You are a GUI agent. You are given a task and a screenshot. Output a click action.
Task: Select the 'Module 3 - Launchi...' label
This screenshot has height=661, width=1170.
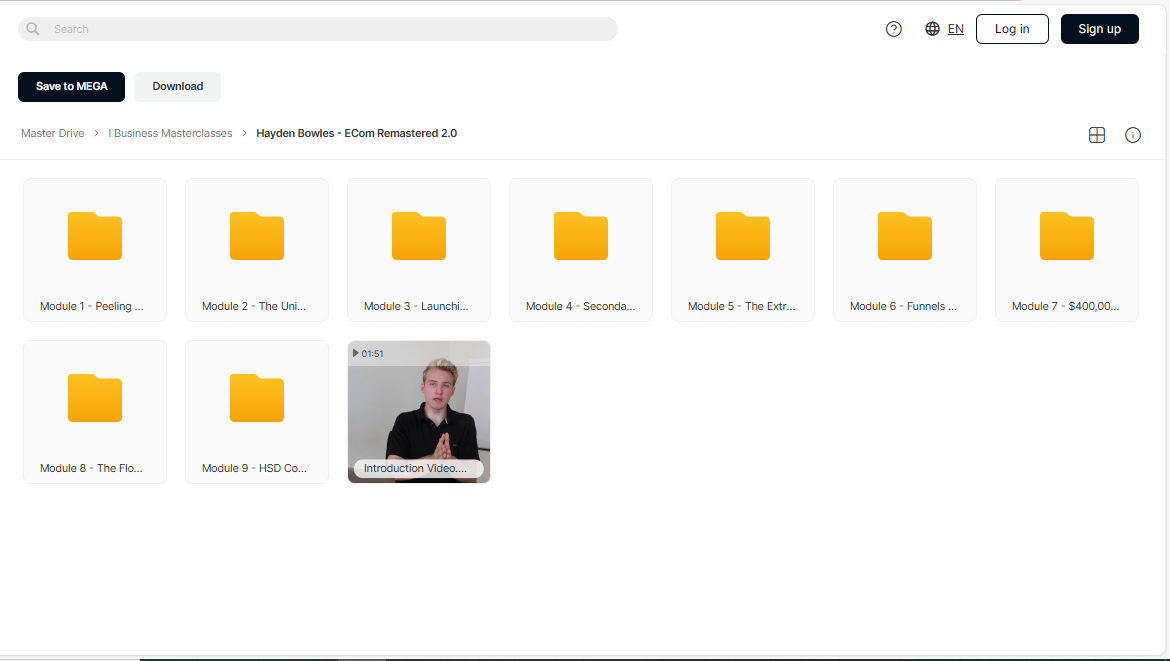pos(416,307)
